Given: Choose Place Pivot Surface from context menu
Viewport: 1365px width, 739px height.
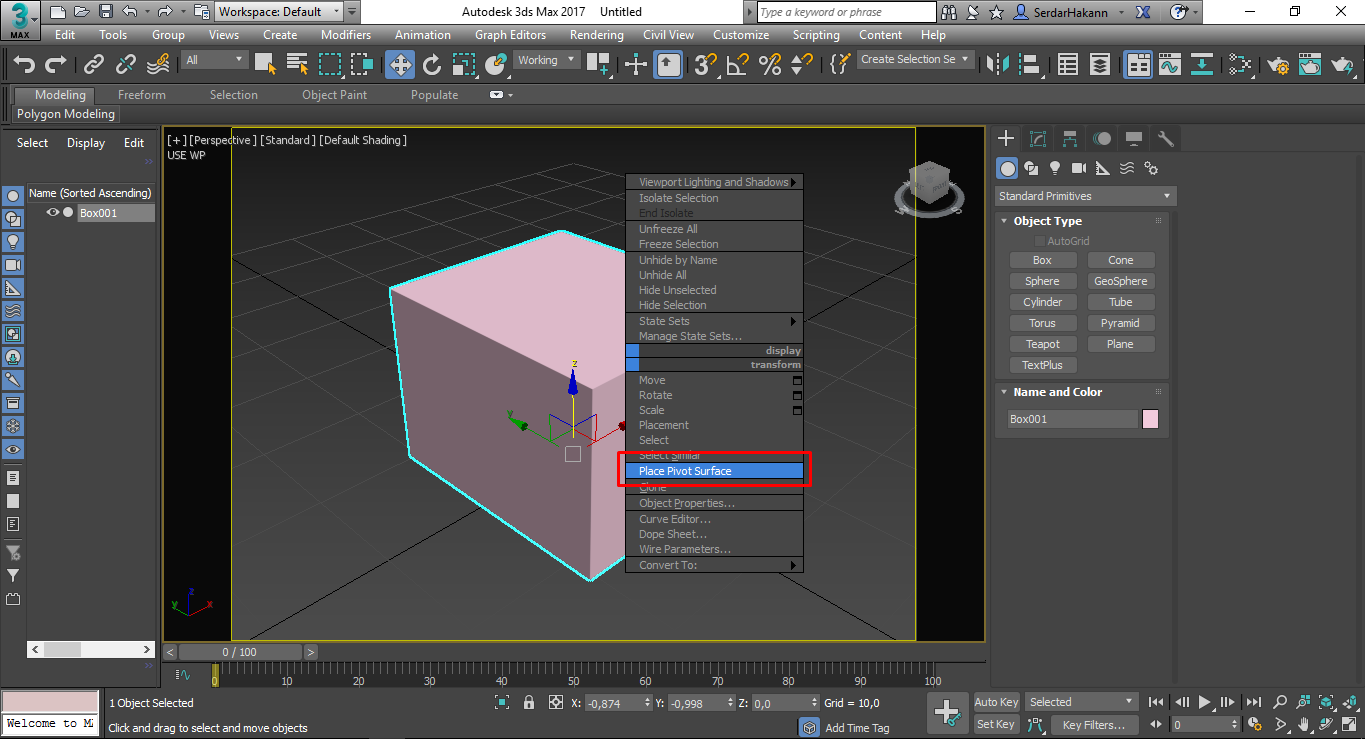Looking at the screenshot, I should click(x=713, y=470).
